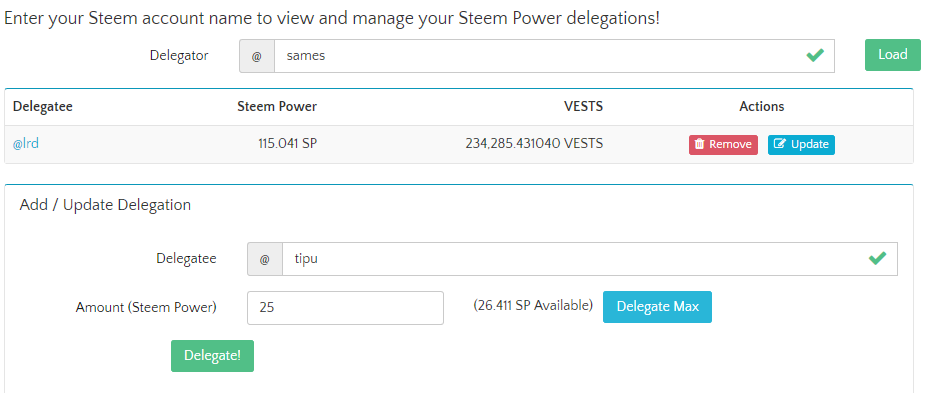The height and width of the screenshot is (393, 926).
Task: Click the Steem Power column header
Action: click(x=277, y=107)
